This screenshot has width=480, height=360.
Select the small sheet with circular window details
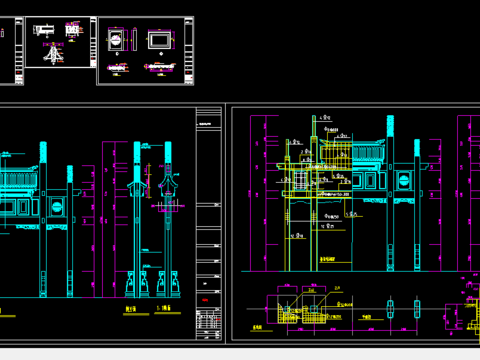pyautogui.click(x=145, y=51)
